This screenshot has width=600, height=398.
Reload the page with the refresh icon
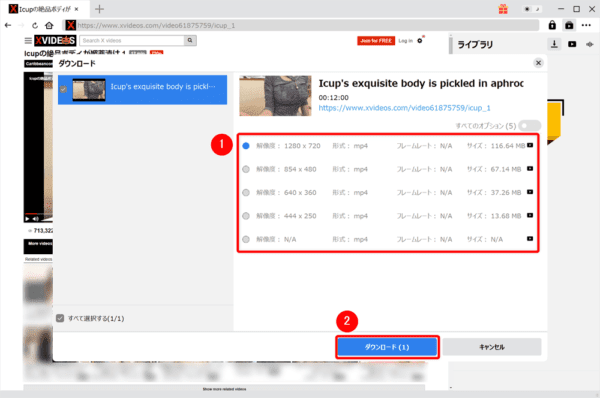click(35, 25)
